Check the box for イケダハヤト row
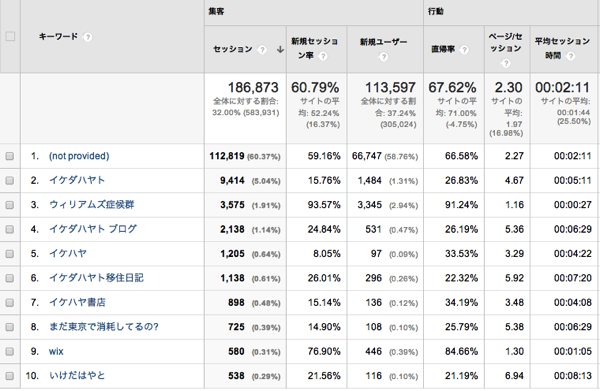600x391 pixels. tap(10, 180)
